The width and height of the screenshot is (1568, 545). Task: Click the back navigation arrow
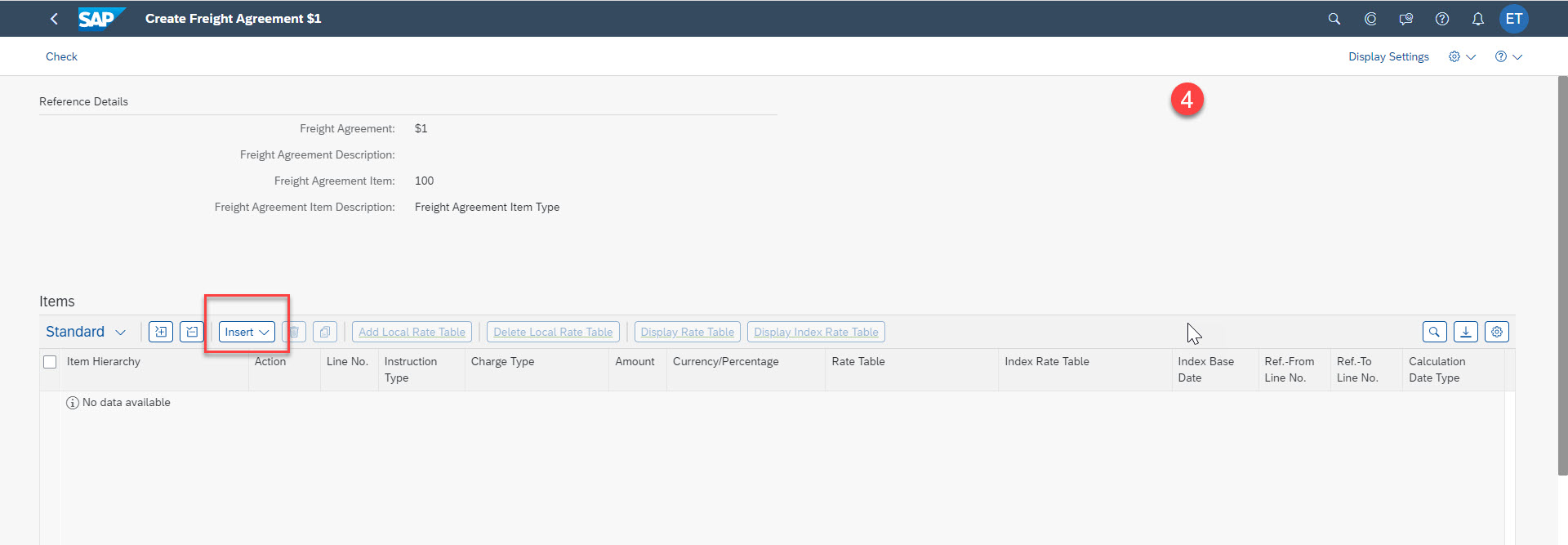click(x=54, y=19)
